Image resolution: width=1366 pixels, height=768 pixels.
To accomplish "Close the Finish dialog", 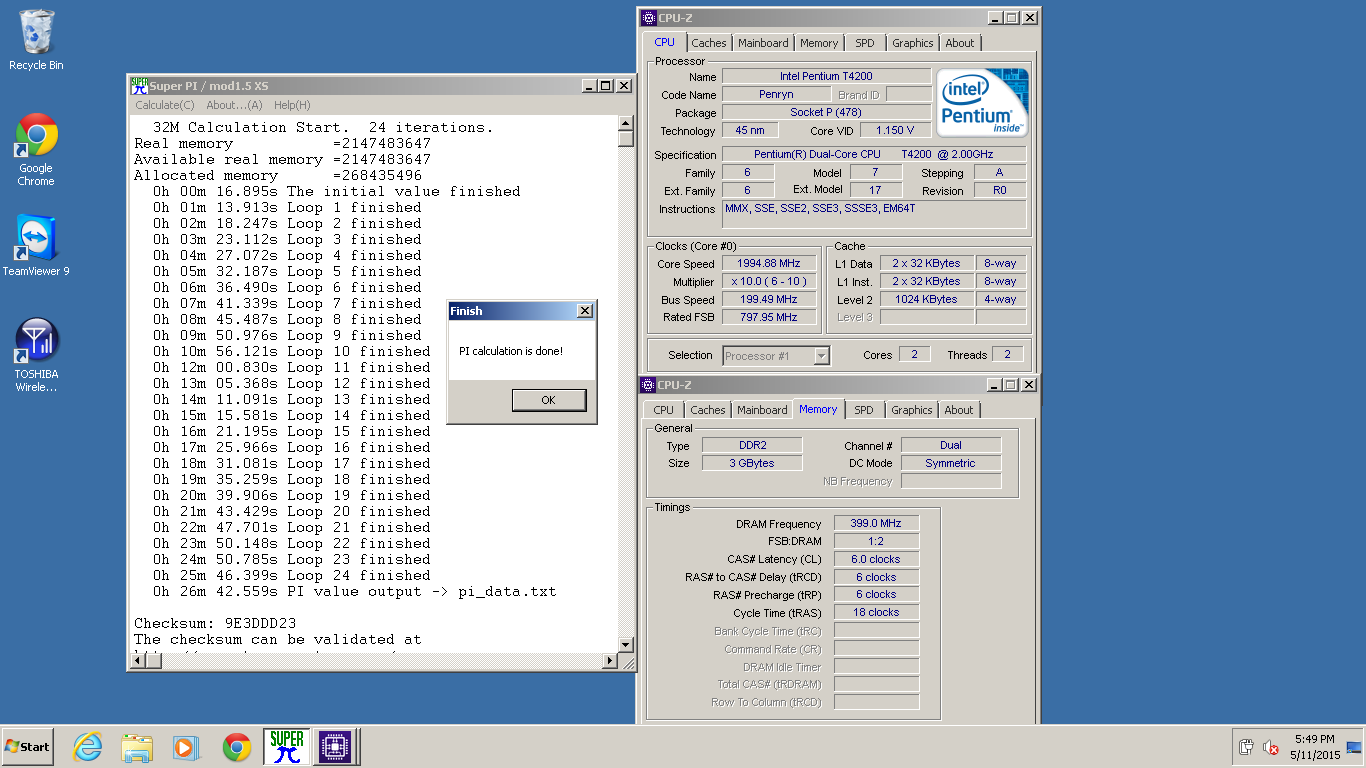I will (x=585, y=311).
